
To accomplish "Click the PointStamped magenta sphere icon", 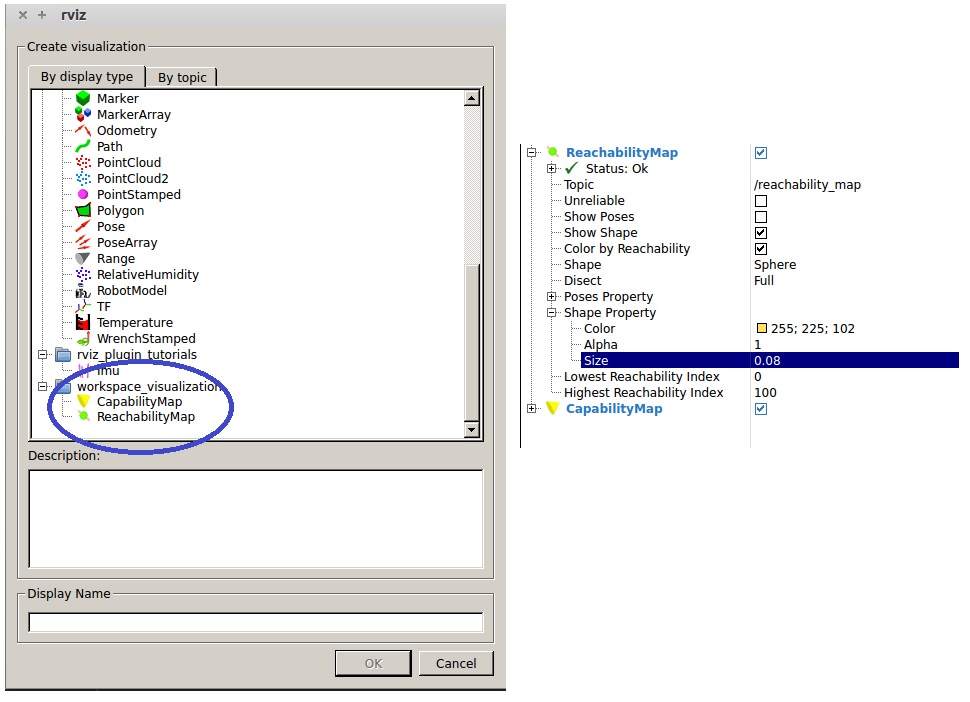I will coord(84,195).
